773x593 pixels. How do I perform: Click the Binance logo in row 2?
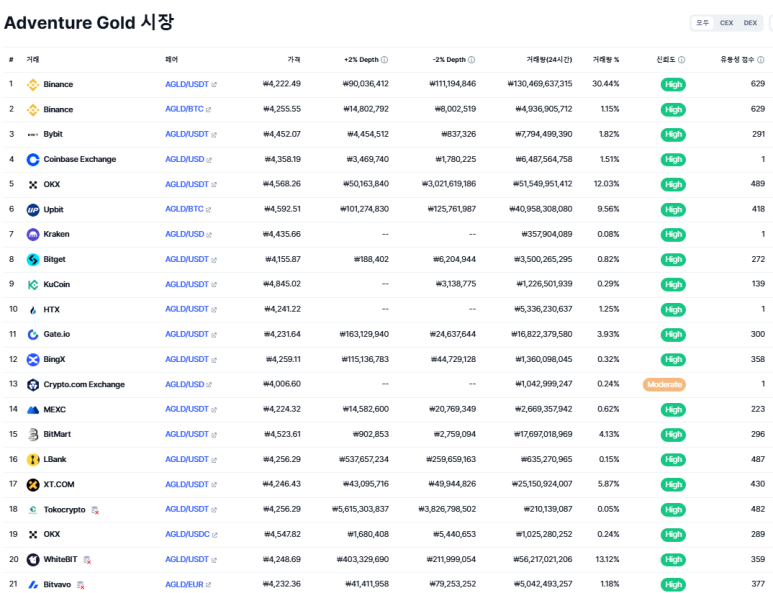(x=33, y=109)
